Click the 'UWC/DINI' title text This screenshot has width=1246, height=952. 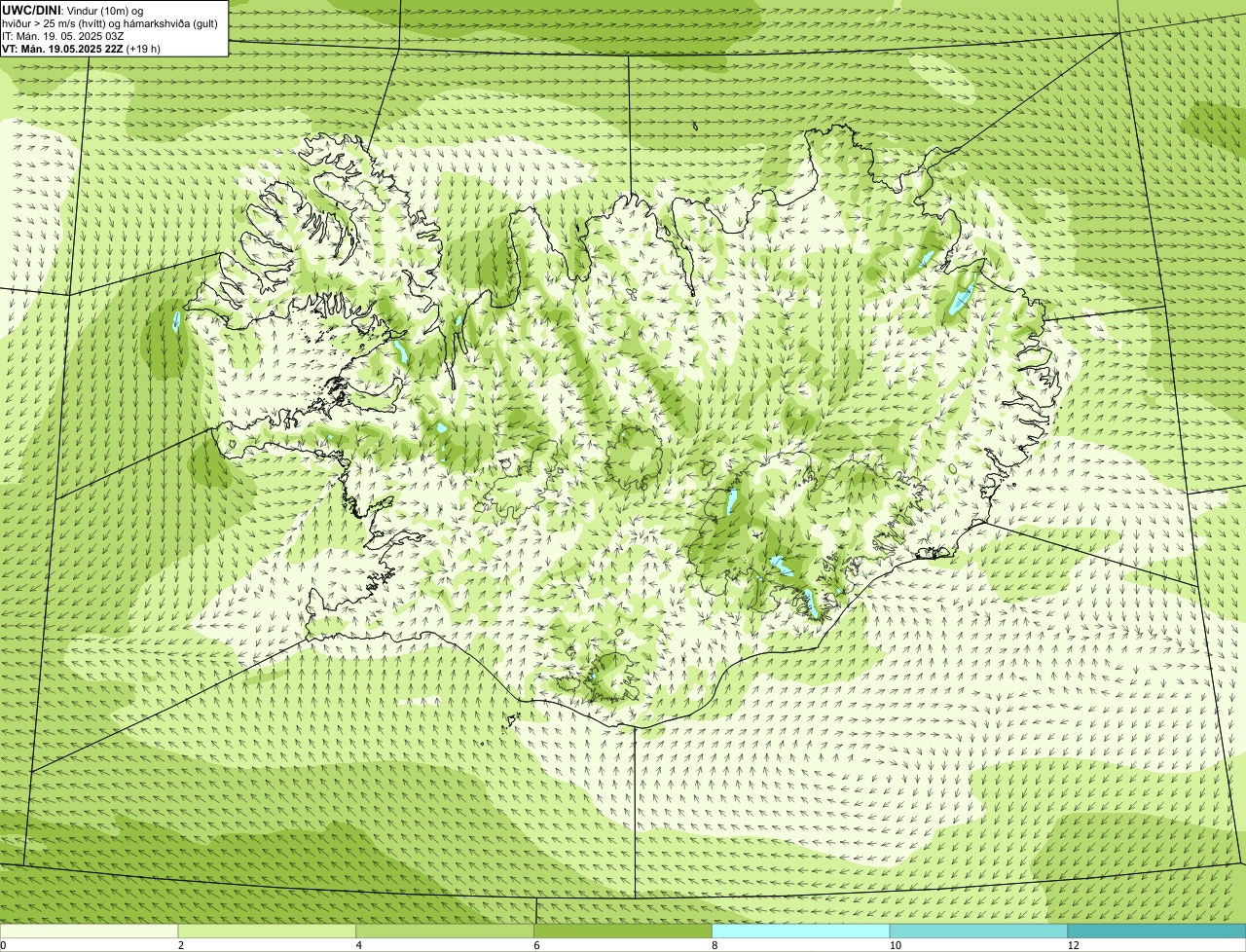click(32, 10)
